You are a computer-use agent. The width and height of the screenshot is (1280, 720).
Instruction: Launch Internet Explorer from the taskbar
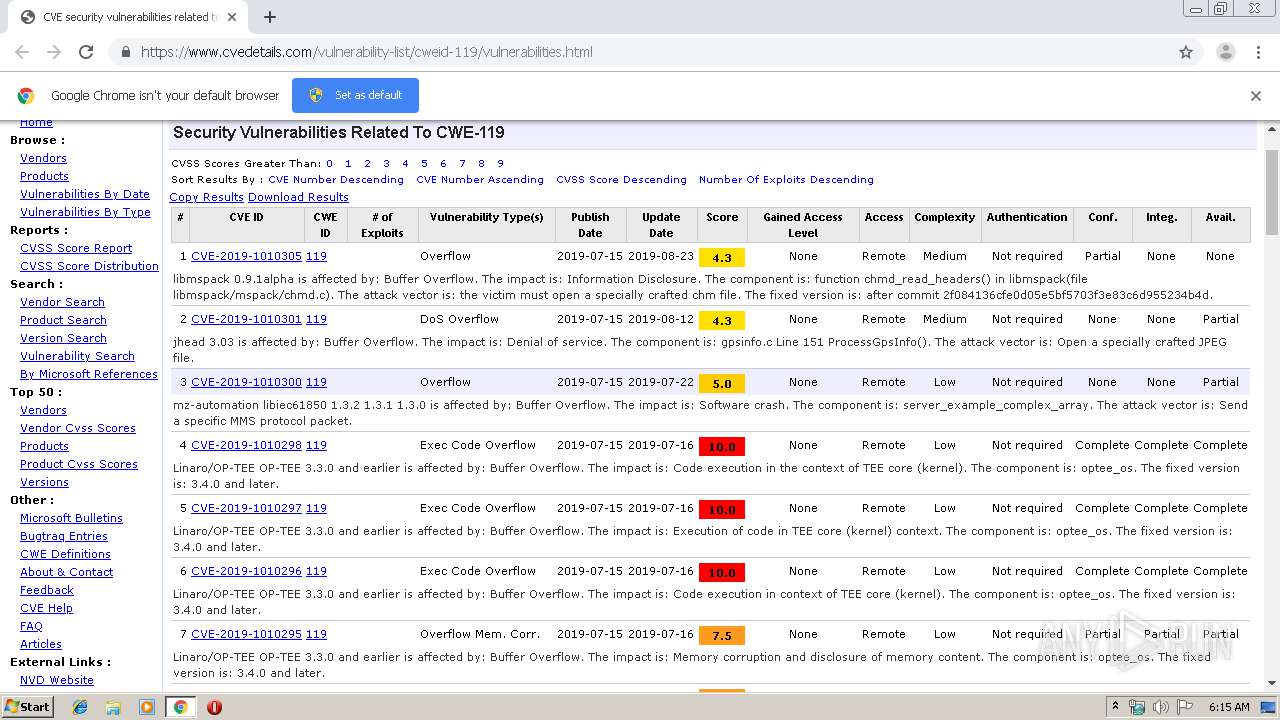coord(80,707)
